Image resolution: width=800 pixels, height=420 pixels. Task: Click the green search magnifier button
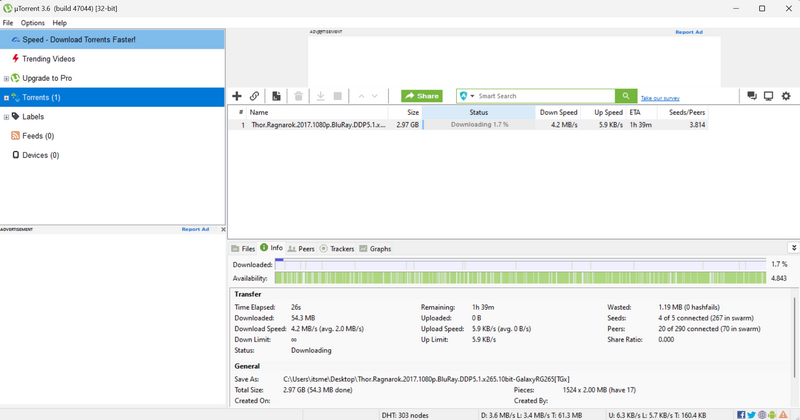tap(626, 96)
